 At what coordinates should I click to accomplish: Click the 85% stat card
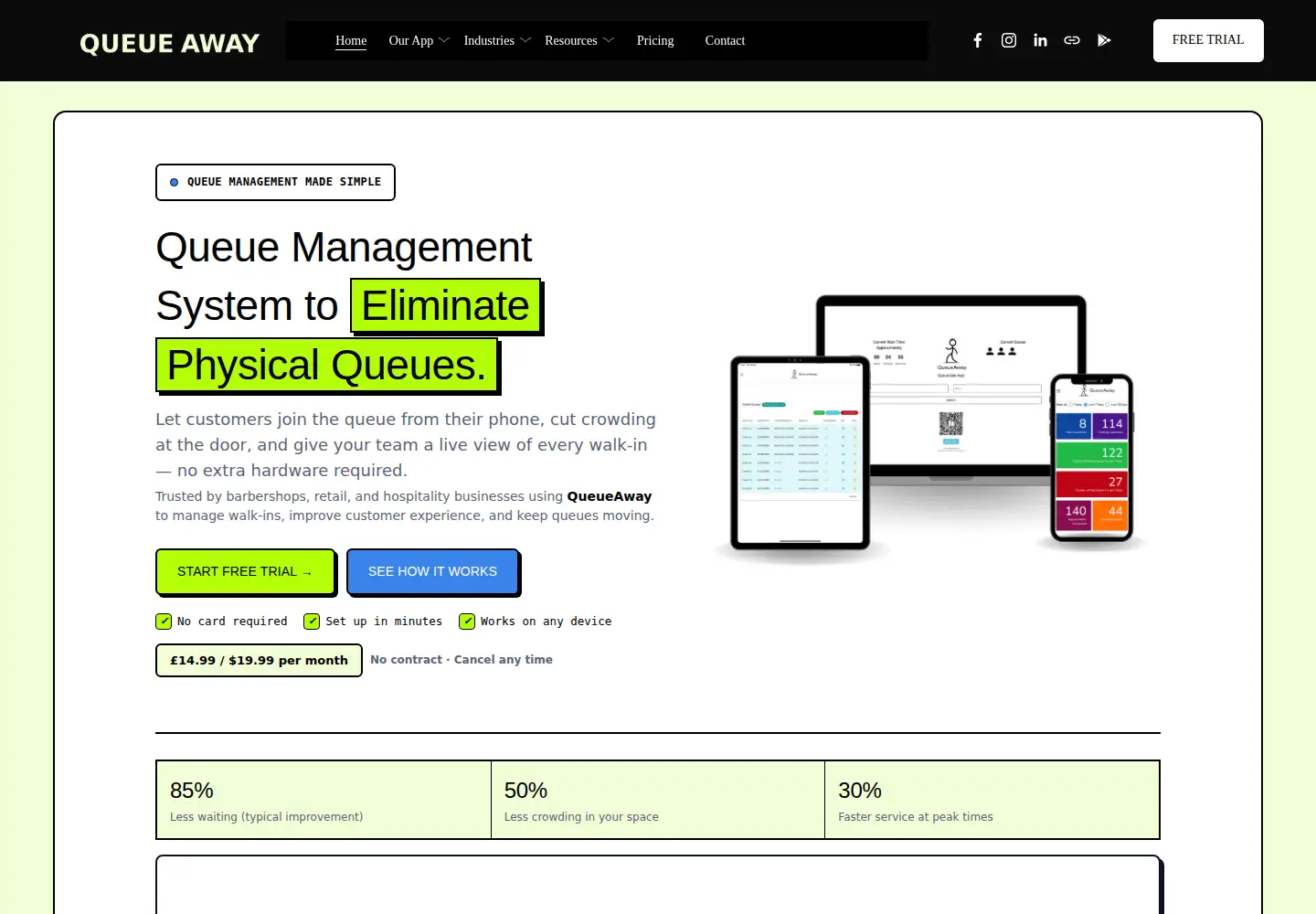coord(324,800)
